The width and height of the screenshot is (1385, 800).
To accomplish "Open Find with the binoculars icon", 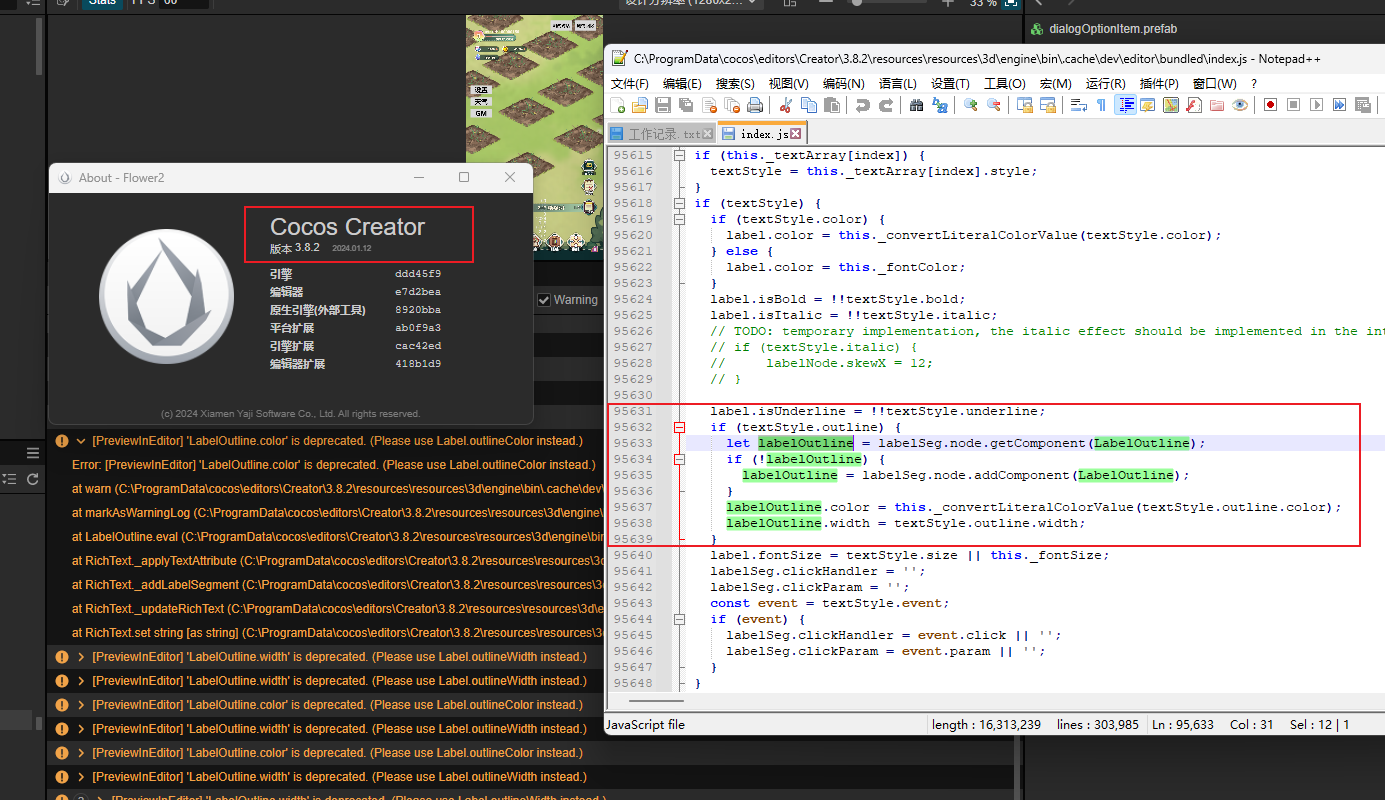I will 917,105.
